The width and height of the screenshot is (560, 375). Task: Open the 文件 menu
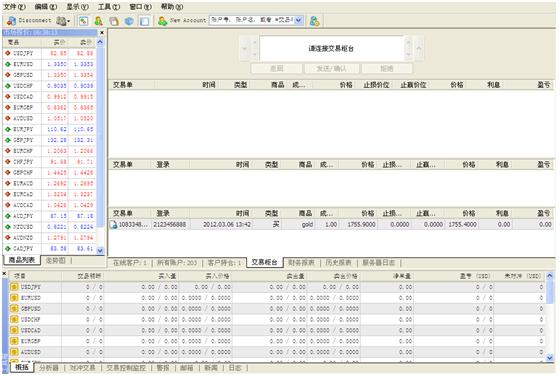[x=14, y=7]
